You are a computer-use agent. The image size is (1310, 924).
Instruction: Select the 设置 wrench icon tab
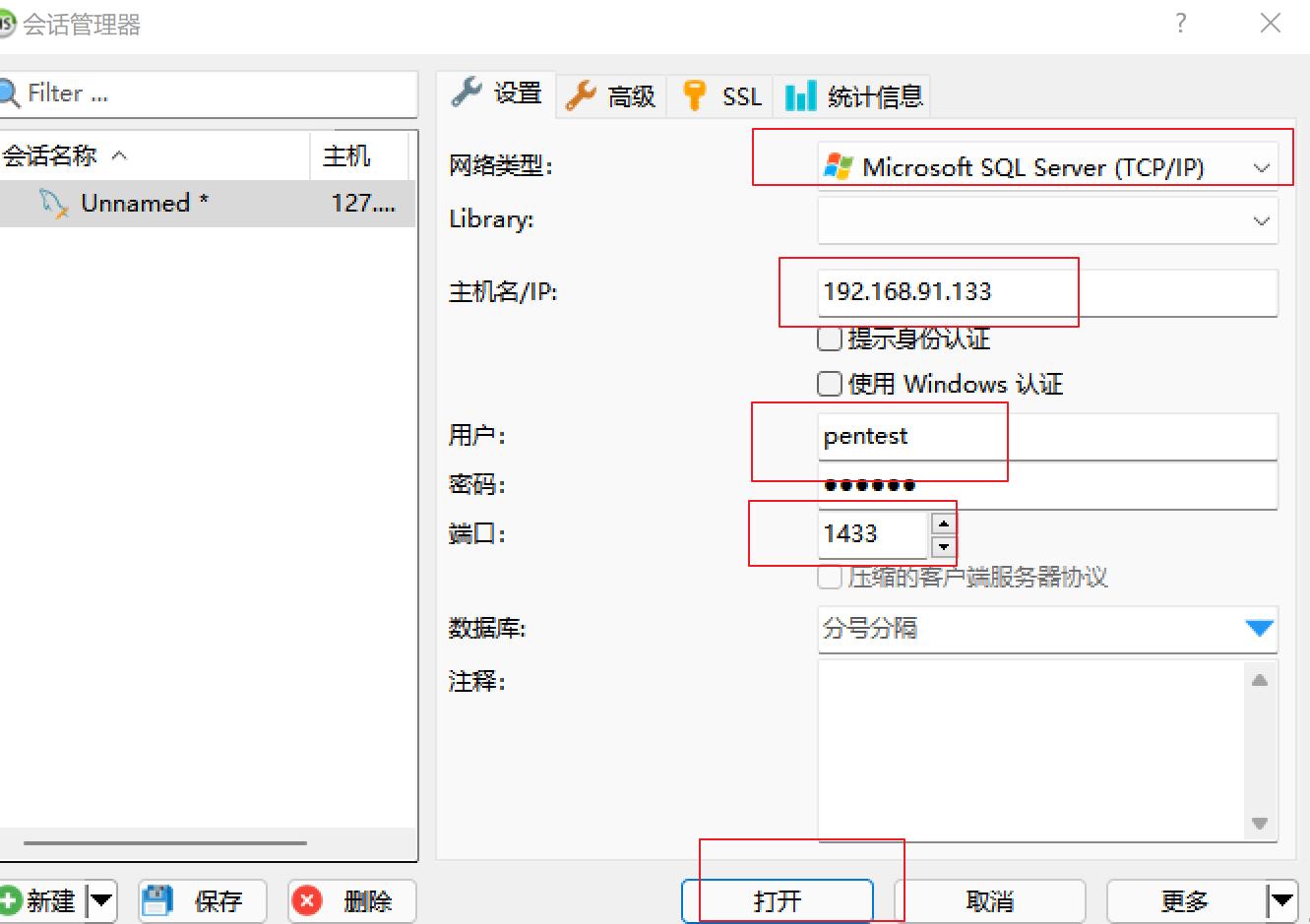467,93
